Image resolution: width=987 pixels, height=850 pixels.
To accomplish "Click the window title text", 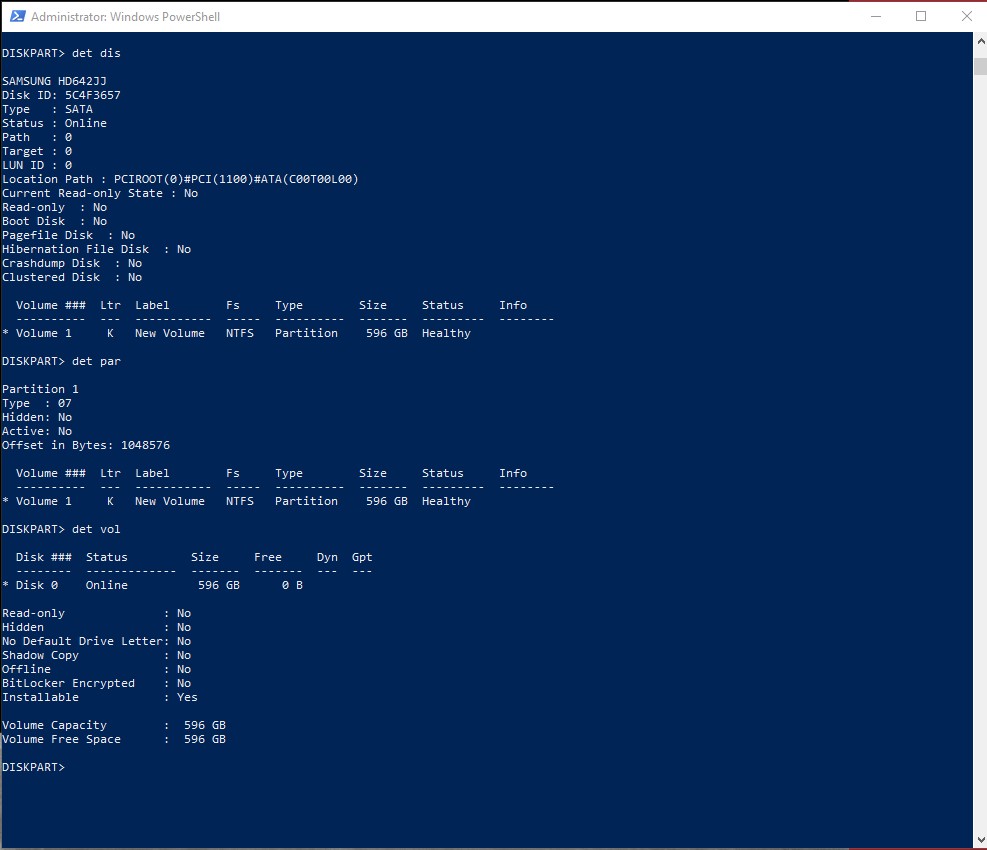I will [126, 17].
